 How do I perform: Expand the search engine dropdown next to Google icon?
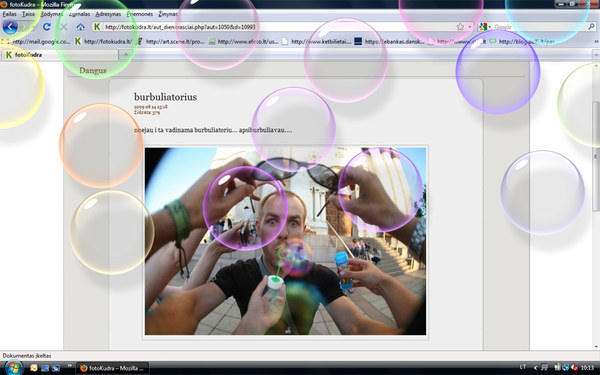click(x=489, y=27)
